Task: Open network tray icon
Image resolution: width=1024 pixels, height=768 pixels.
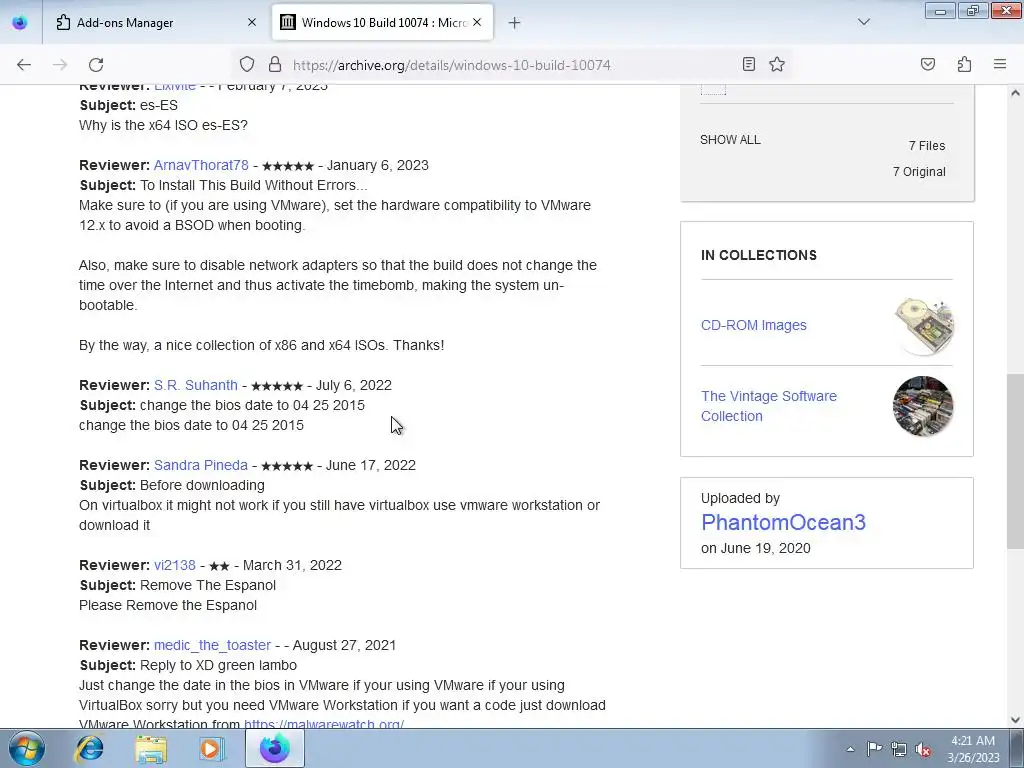Action: (899, 749)
